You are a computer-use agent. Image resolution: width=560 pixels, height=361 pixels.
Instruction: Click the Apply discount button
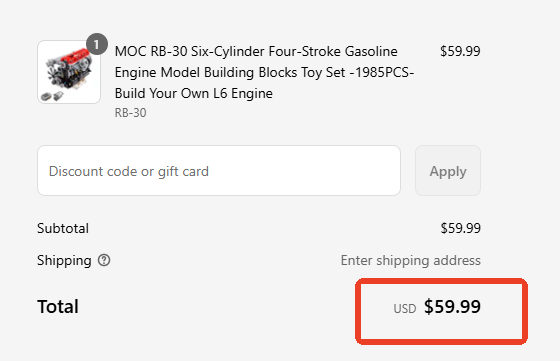tap(448, 171)
